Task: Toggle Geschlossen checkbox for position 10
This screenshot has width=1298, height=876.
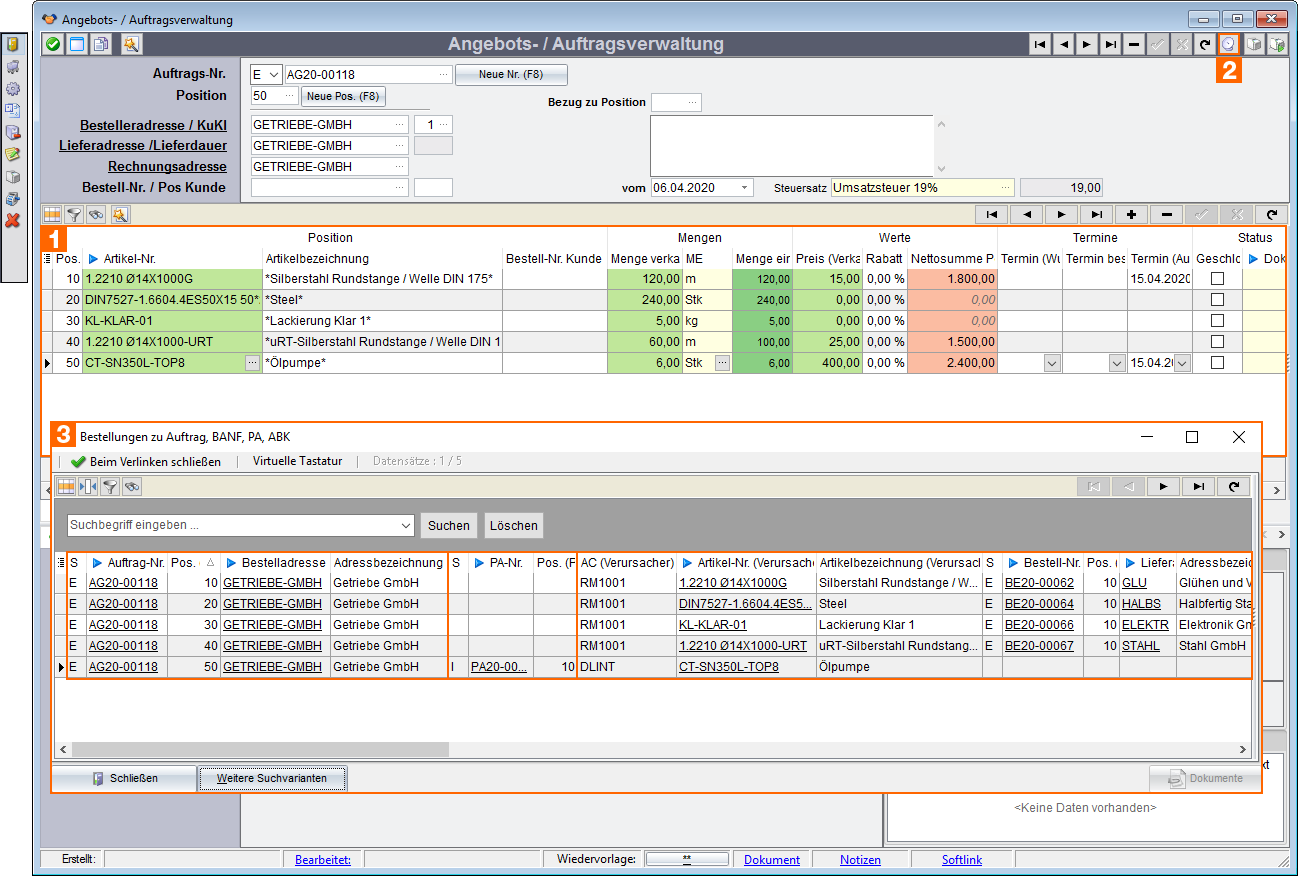Action: point(1217,279)
